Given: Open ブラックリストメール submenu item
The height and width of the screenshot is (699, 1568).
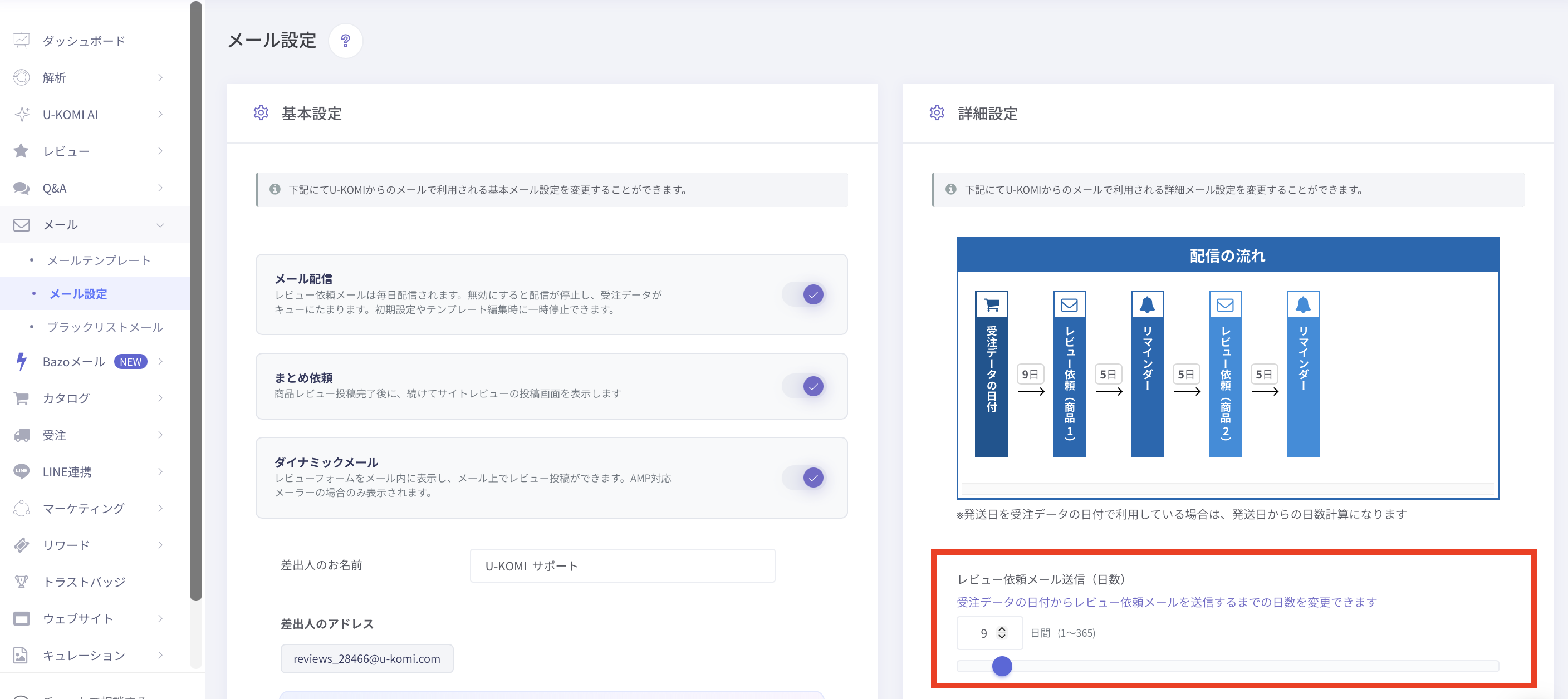Looking at the screenshot, I should coord(105,327).
